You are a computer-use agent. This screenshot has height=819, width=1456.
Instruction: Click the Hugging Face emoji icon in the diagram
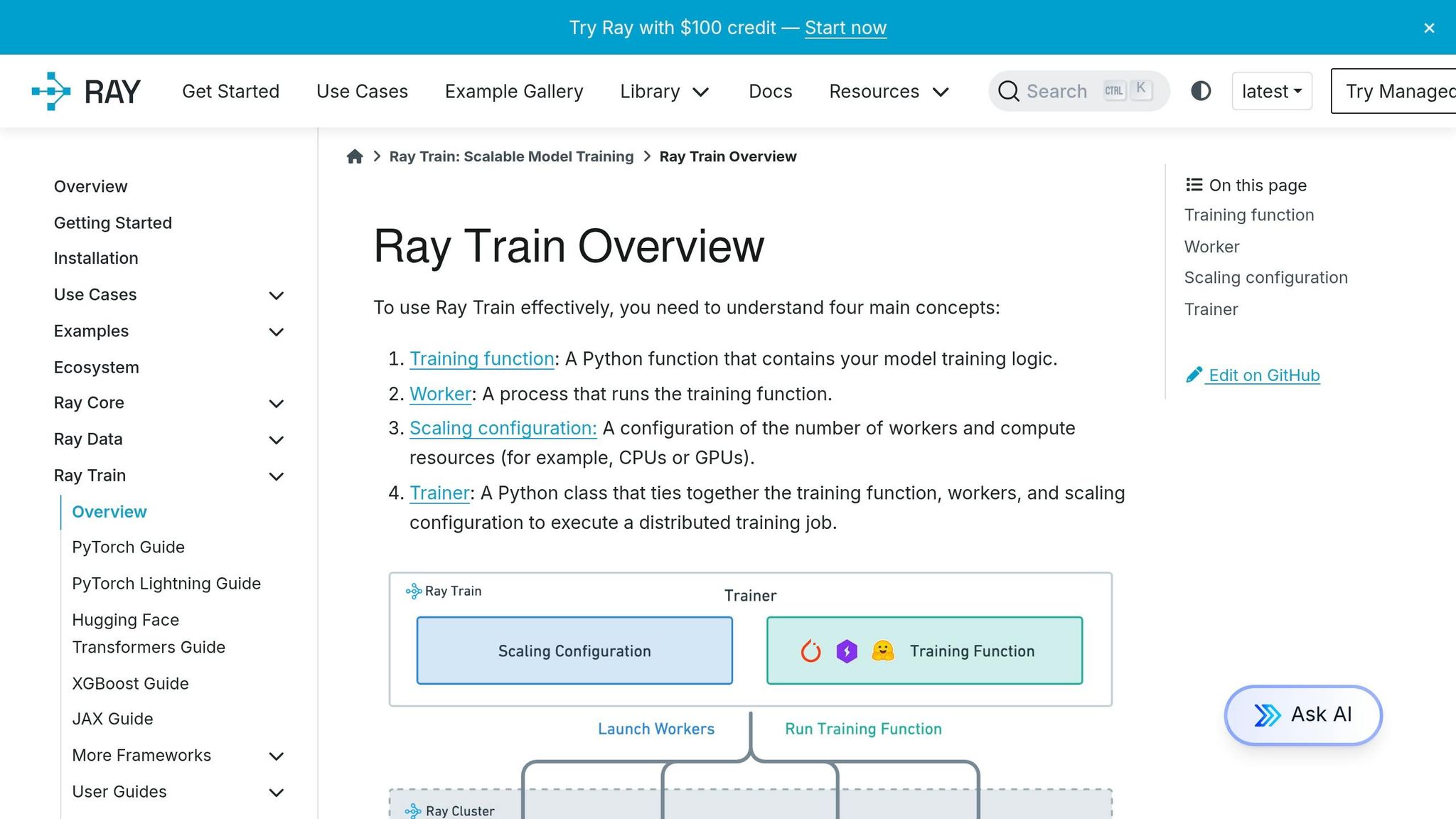pos(883,651)
